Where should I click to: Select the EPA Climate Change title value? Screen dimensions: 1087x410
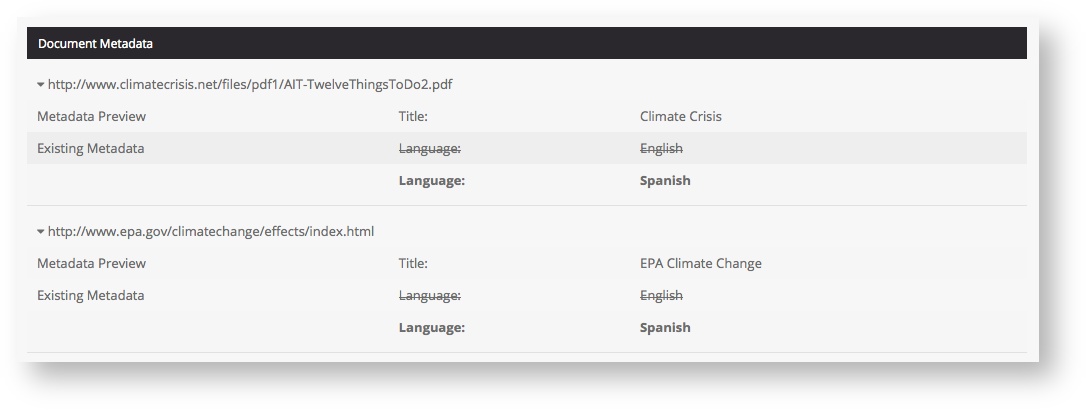point(700,264)
